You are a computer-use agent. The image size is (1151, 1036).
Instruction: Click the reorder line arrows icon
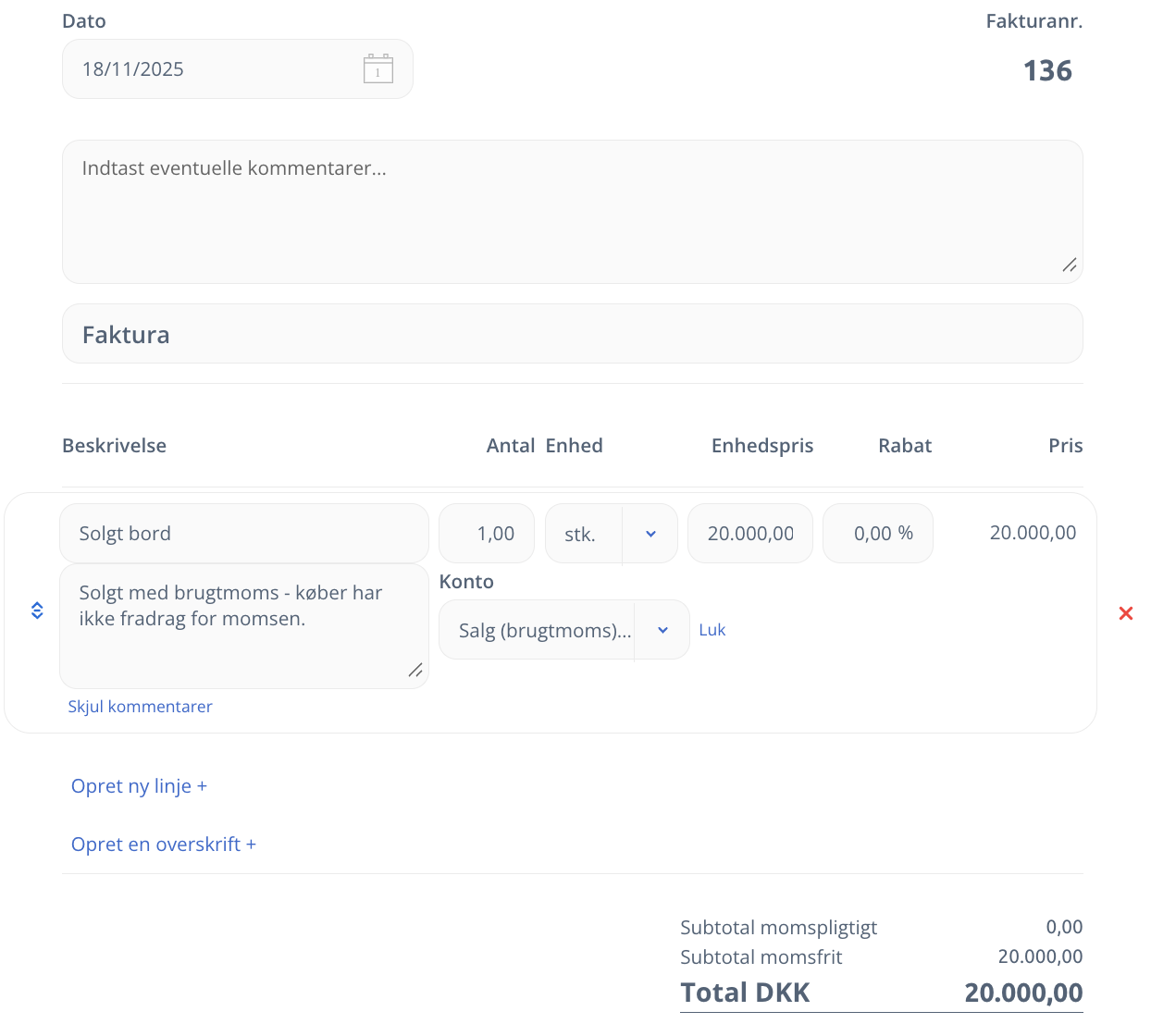click(37, 610)
